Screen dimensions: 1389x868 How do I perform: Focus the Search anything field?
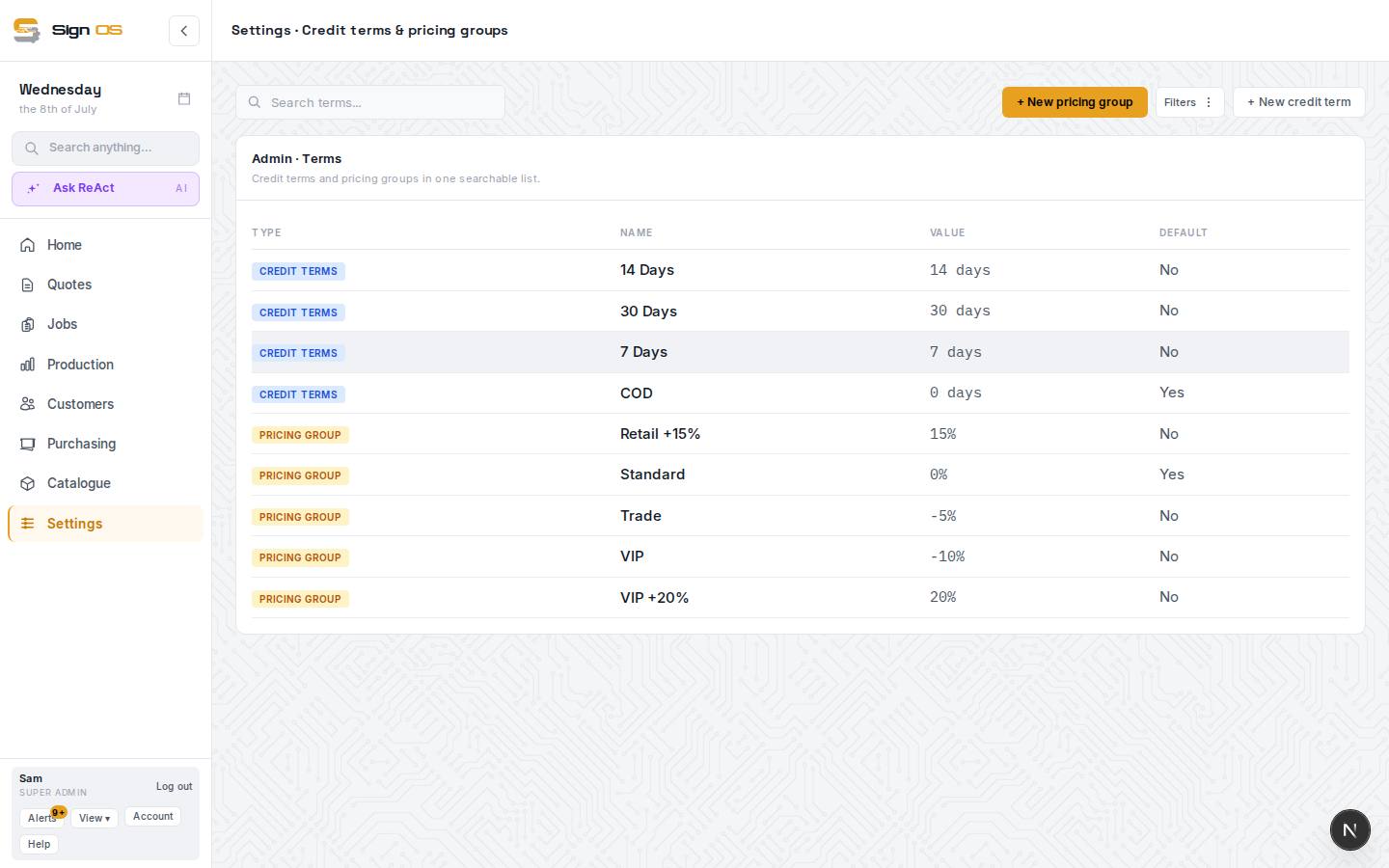pyautogui.click(x=105, y=149)
